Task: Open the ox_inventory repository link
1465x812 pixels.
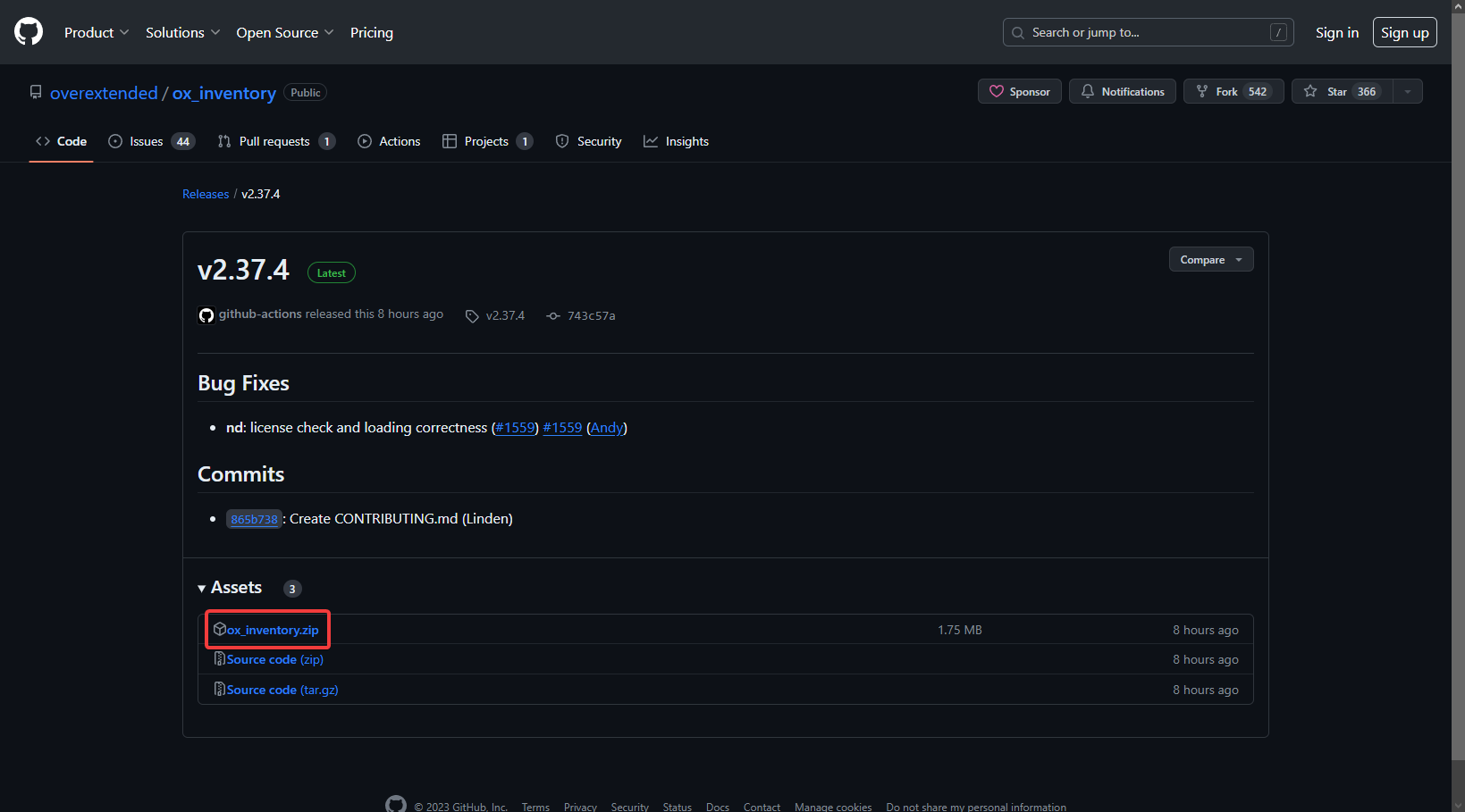Action: tap(224, 93)
